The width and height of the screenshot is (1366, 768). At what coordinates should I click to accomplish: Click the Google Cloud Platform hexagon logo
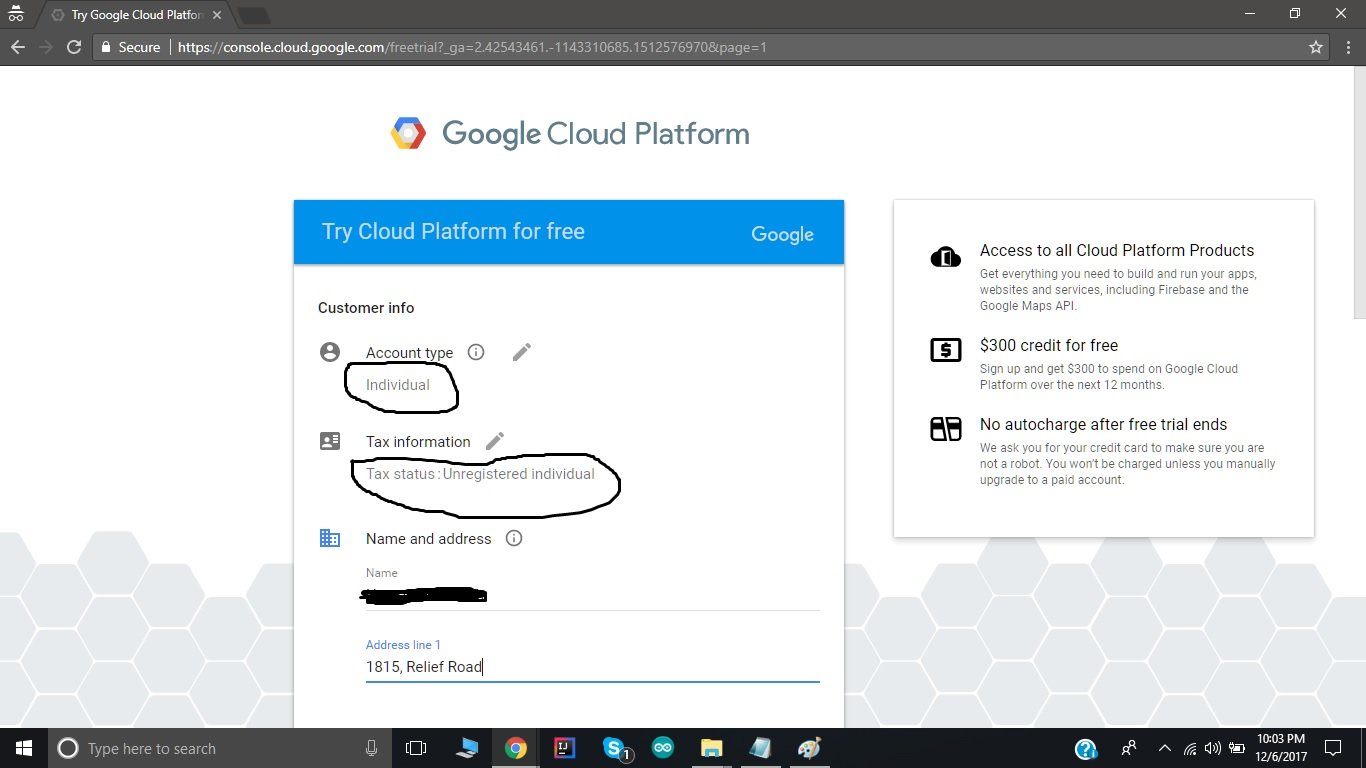[408, 133]
